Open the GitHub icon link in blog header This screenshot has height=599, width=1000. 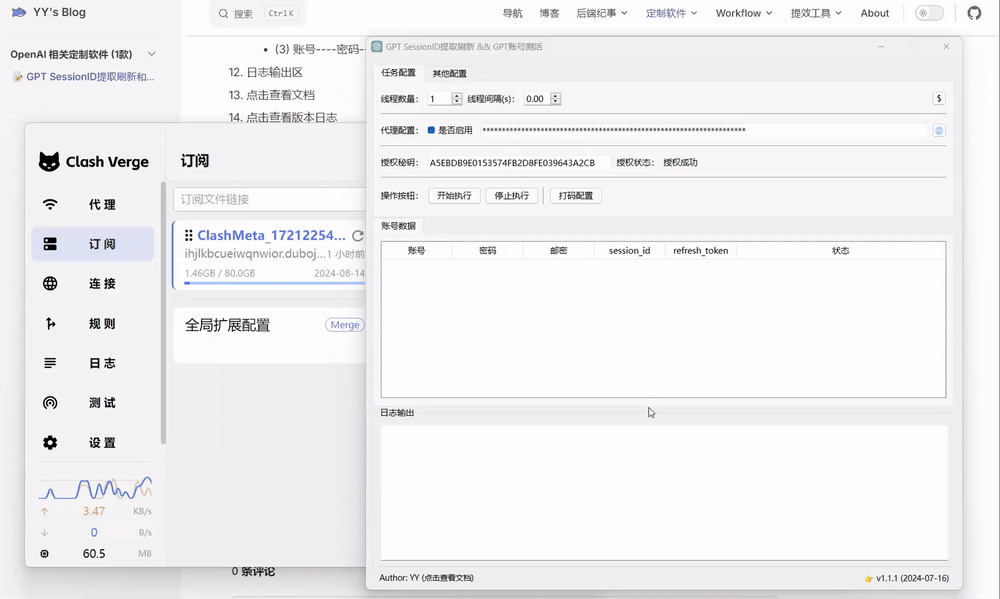(974, 13)
